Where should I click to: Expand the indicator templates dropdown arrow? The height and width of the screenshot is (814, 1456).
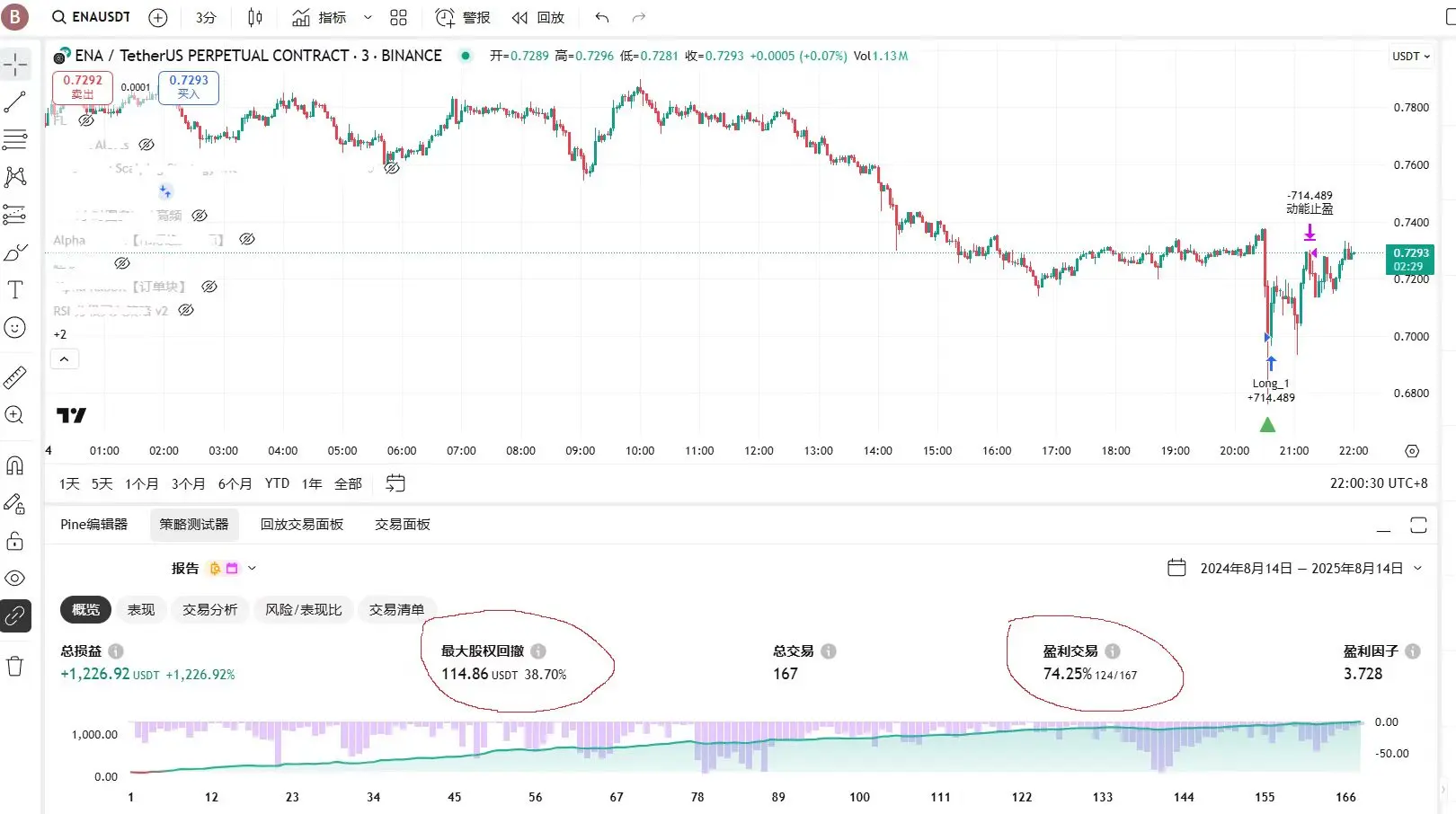point(368,17)
